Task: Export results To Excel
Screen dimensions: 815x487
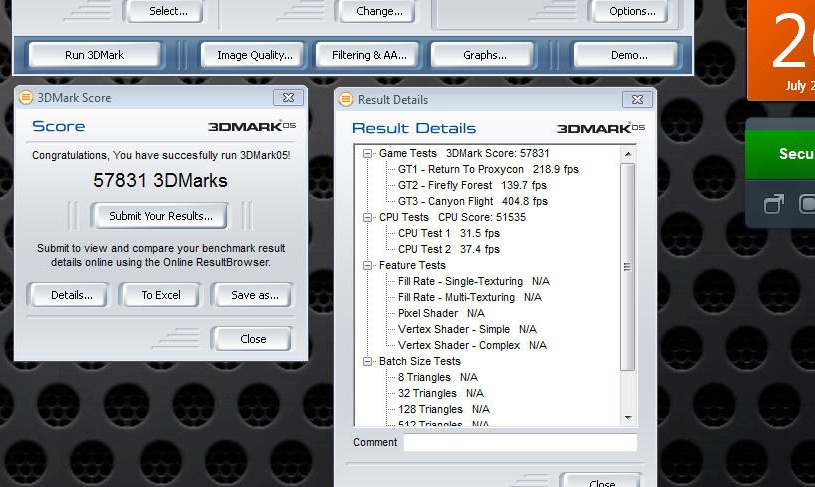Action: click(x=161, y=295)
